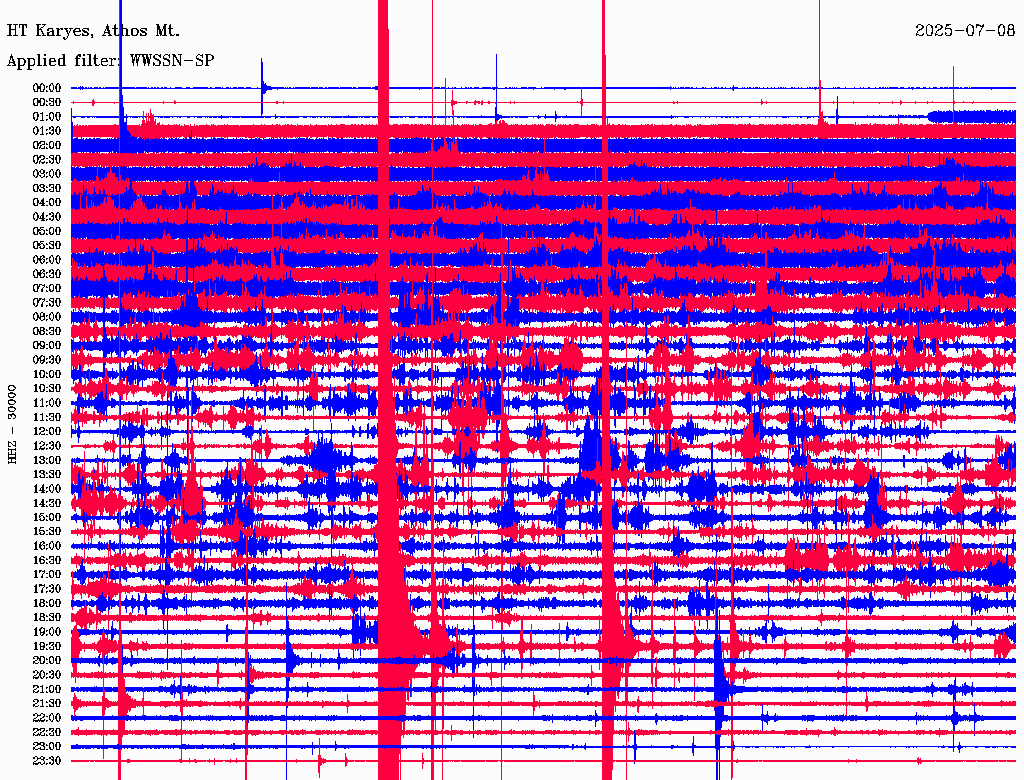Select the 15:30 time label
The width and height of the screenshot is (1024, 780).
click(47, 532)
